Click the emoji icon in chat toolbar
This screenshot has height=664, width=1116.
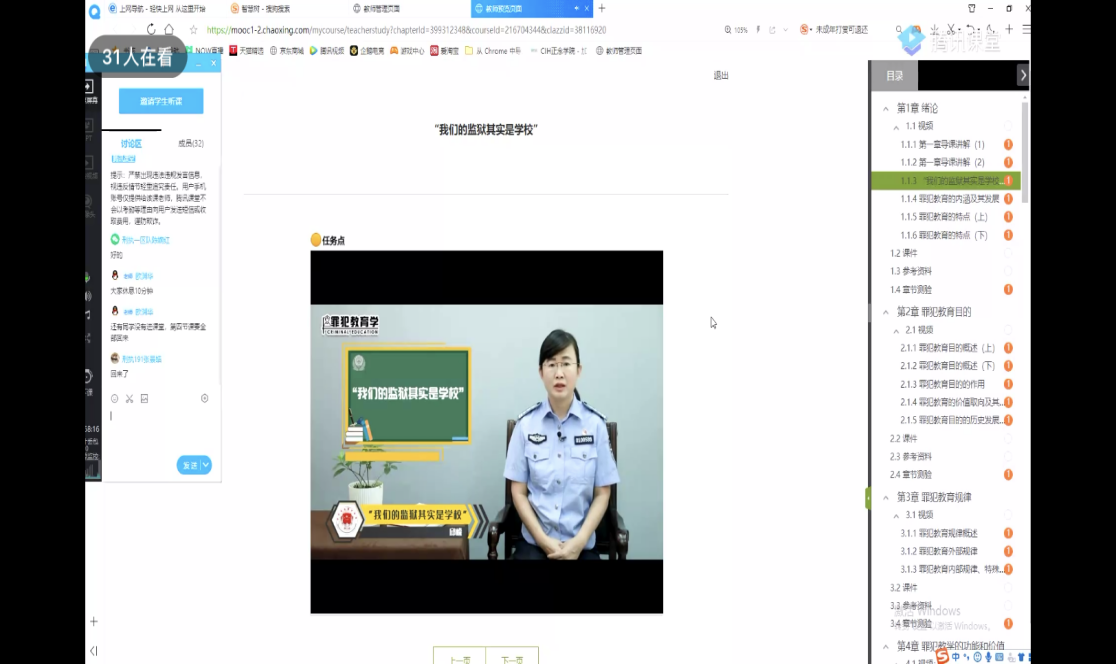point(115,398)
